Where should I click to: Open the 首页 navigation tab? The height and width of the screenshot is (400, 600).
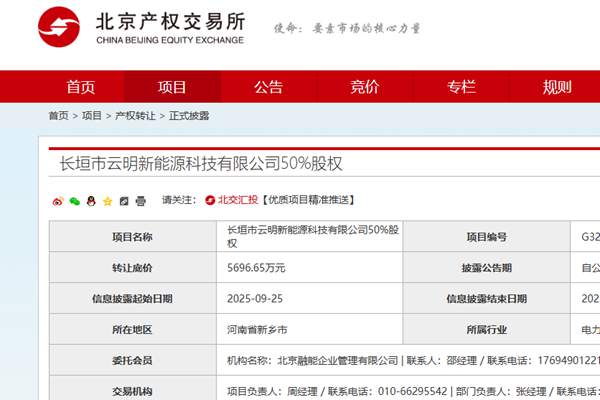click(x=81, y=87)
